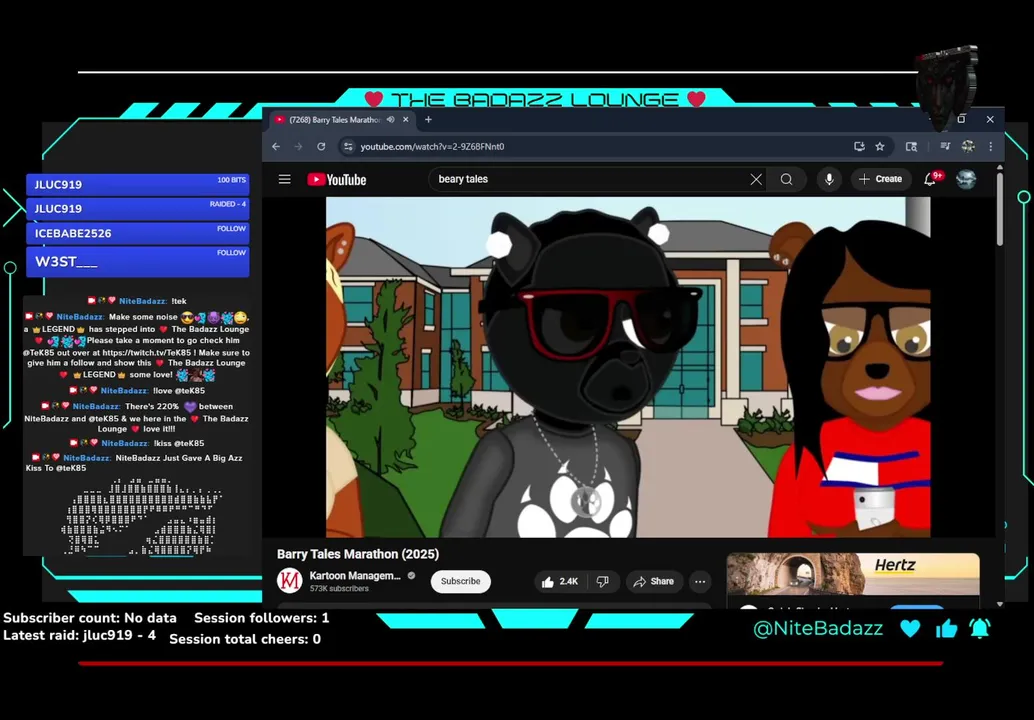This screenshot has height=720, width=1034.
Task: Open Chrome media controls icon
Action: click(945, 146)
